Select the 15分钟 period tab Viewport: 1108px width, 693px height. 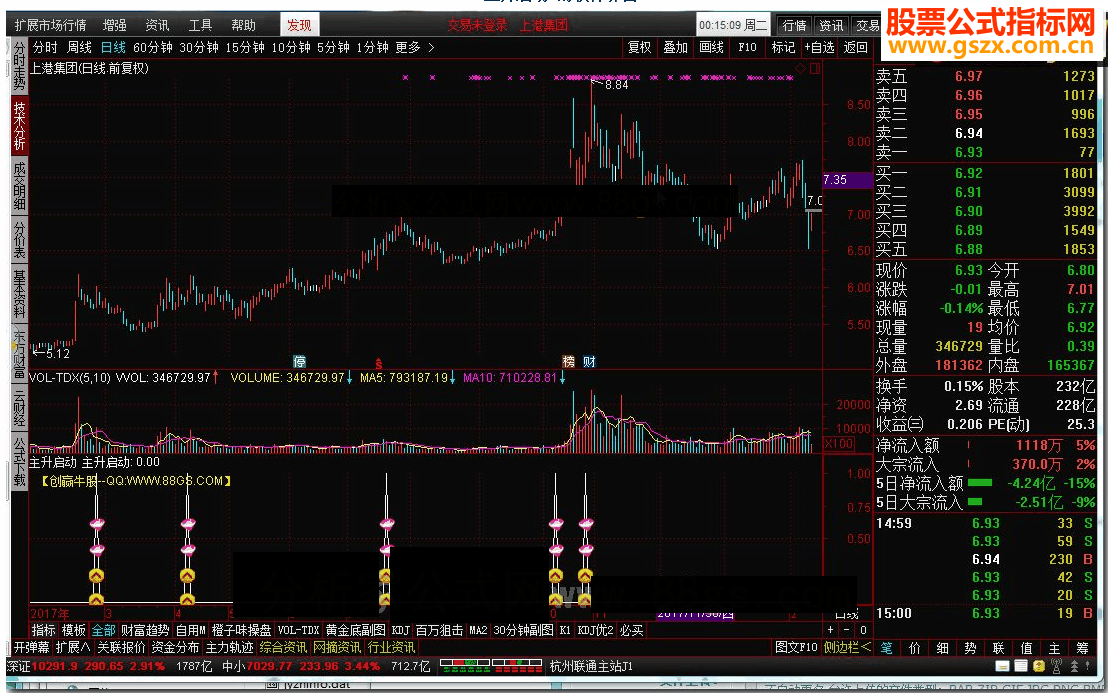244,47
